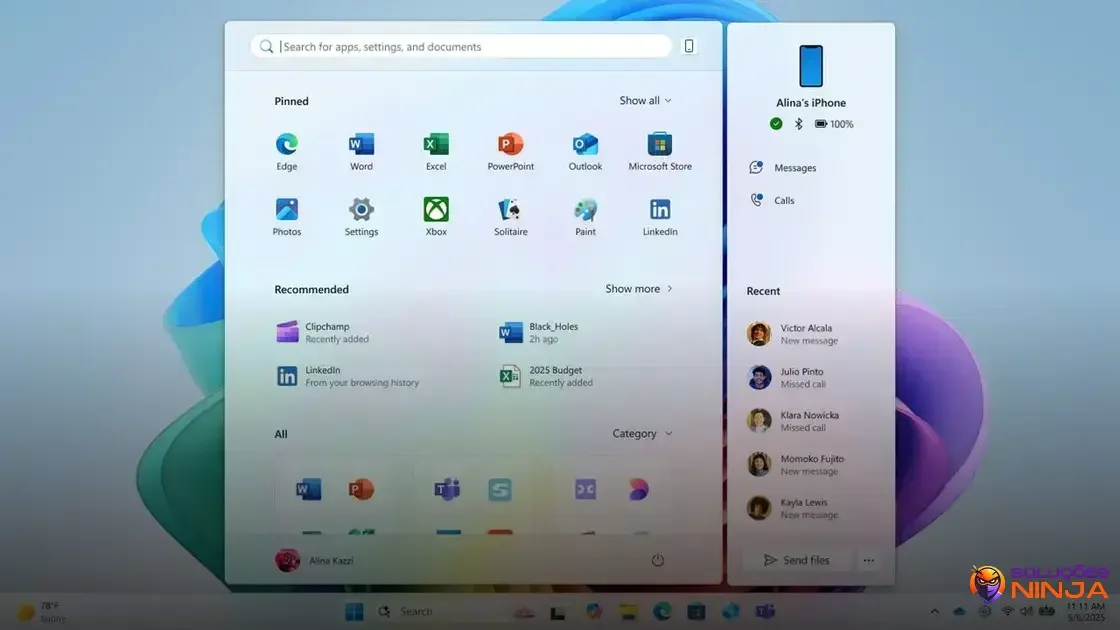Image resolution: width=1120 pixels, height=630 pixels.
Task: Open the purple square icon in All
Action: pos(585,489)
